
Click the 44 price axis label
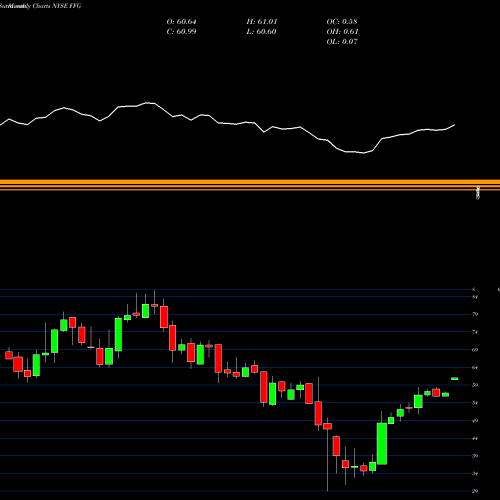pyautogui.click(x=475, y=438)
